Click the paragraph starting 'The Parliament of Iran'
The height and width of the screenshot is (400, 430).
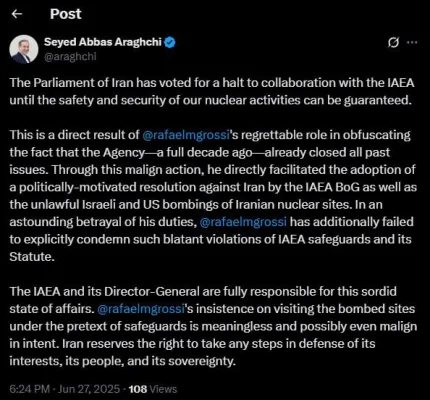click(212, 91)
